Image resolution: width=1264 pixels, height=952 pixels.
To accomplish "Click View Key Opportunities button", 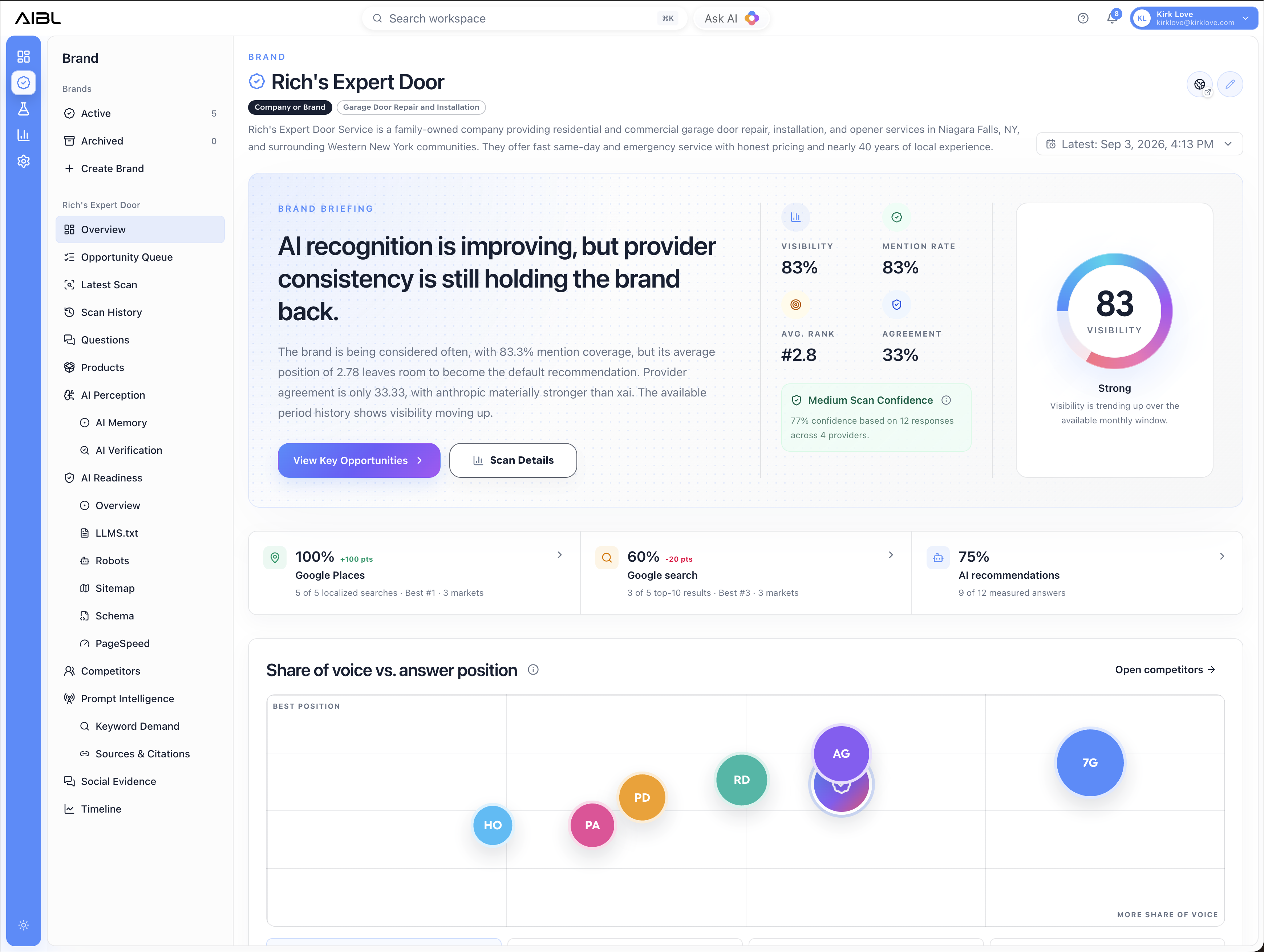I will (359, 460).
